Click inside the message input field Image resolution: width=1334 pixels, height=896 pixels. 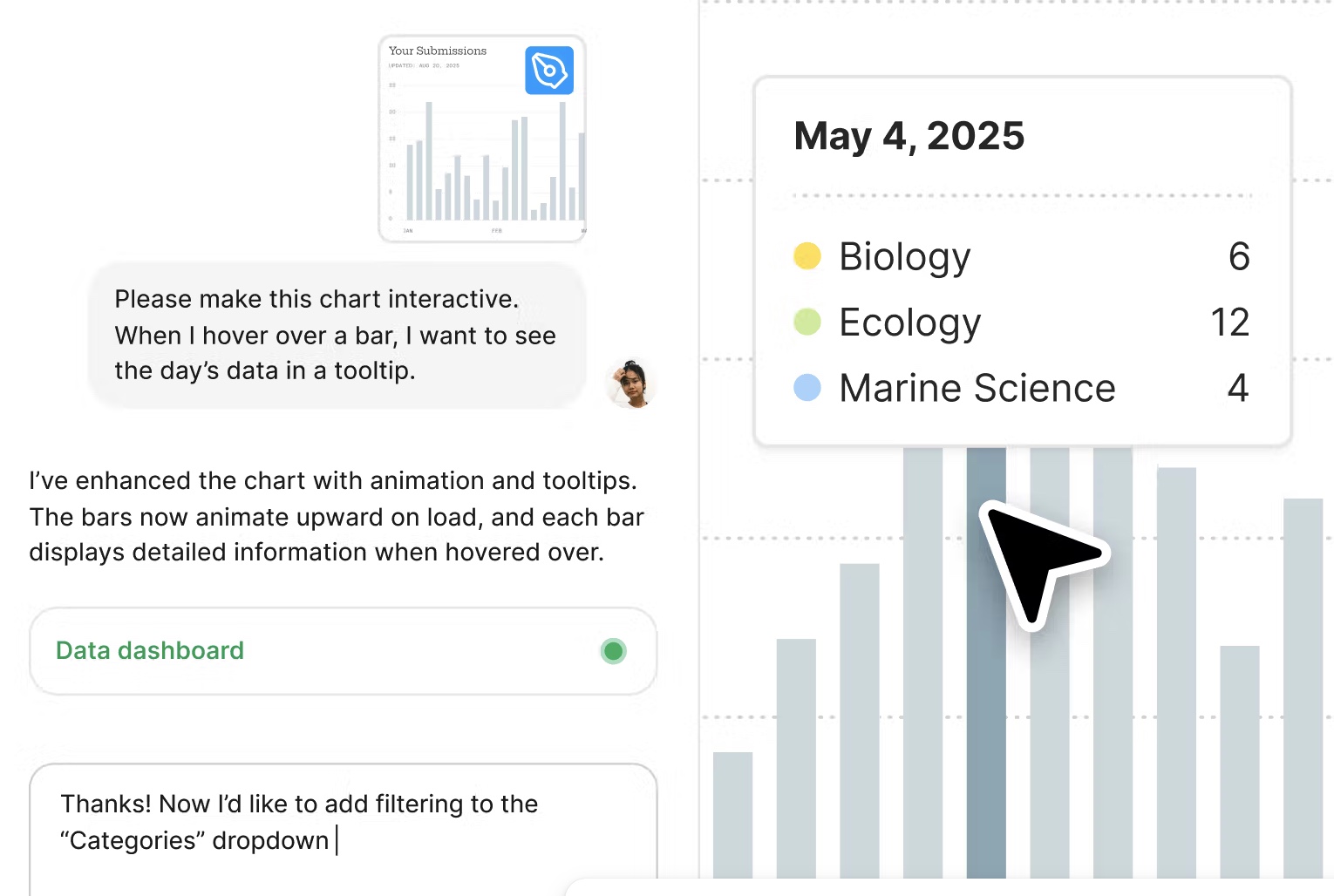coord(343,830)
